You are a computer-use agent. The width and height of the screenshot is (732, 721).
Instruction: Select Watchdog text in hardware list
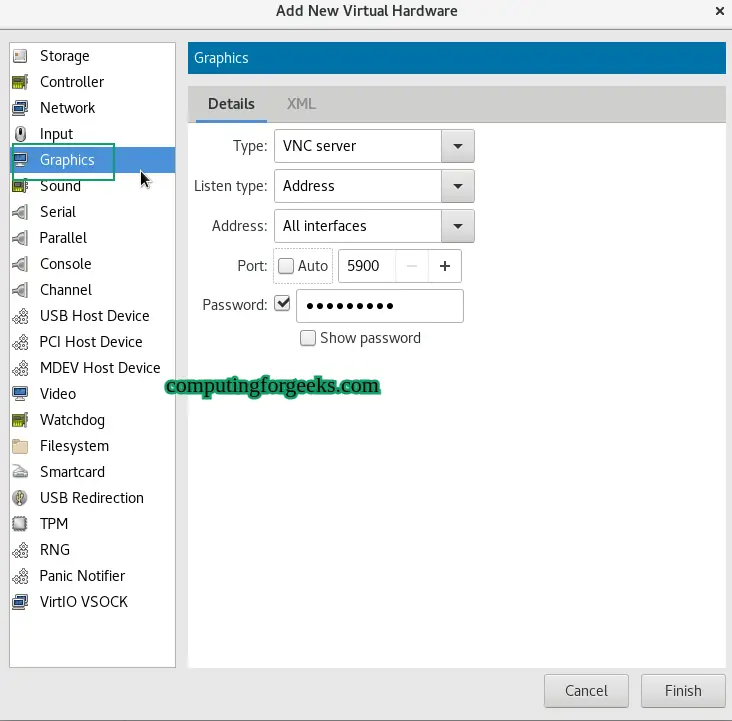click(x=72, y=420)
